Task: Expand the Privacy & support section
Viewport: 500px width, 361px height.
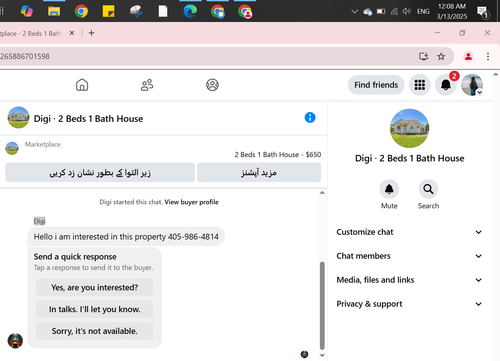Action: [409, 304]
